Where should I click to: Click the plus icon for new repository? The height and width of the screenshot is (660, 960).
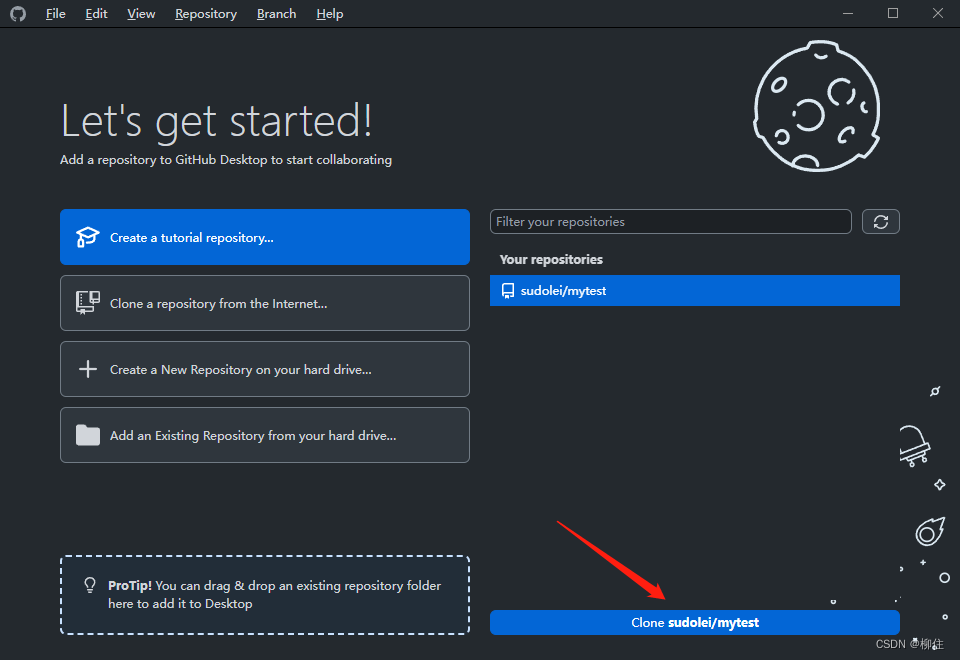[x=88, y=369]
